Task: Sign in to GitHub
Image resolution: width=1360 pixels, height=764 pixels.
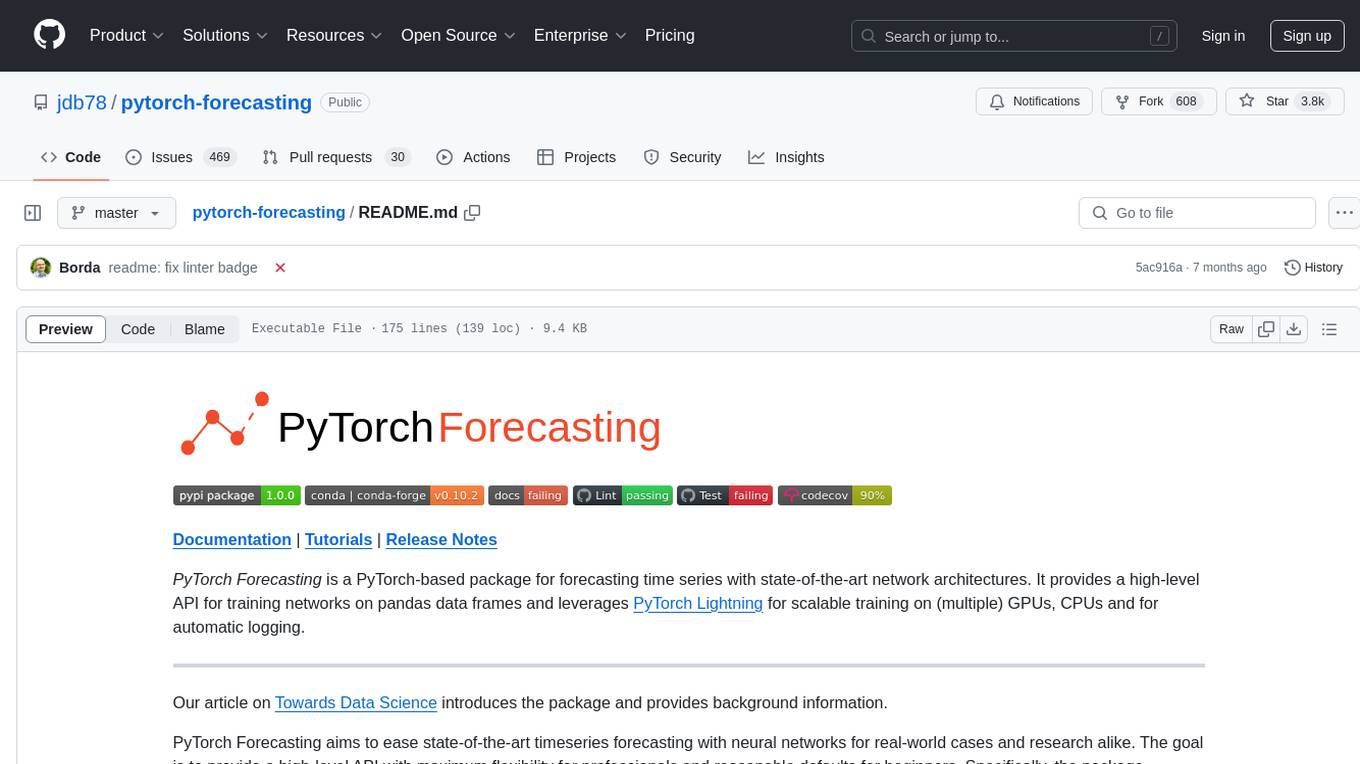Action: (x=1223, y=36)
